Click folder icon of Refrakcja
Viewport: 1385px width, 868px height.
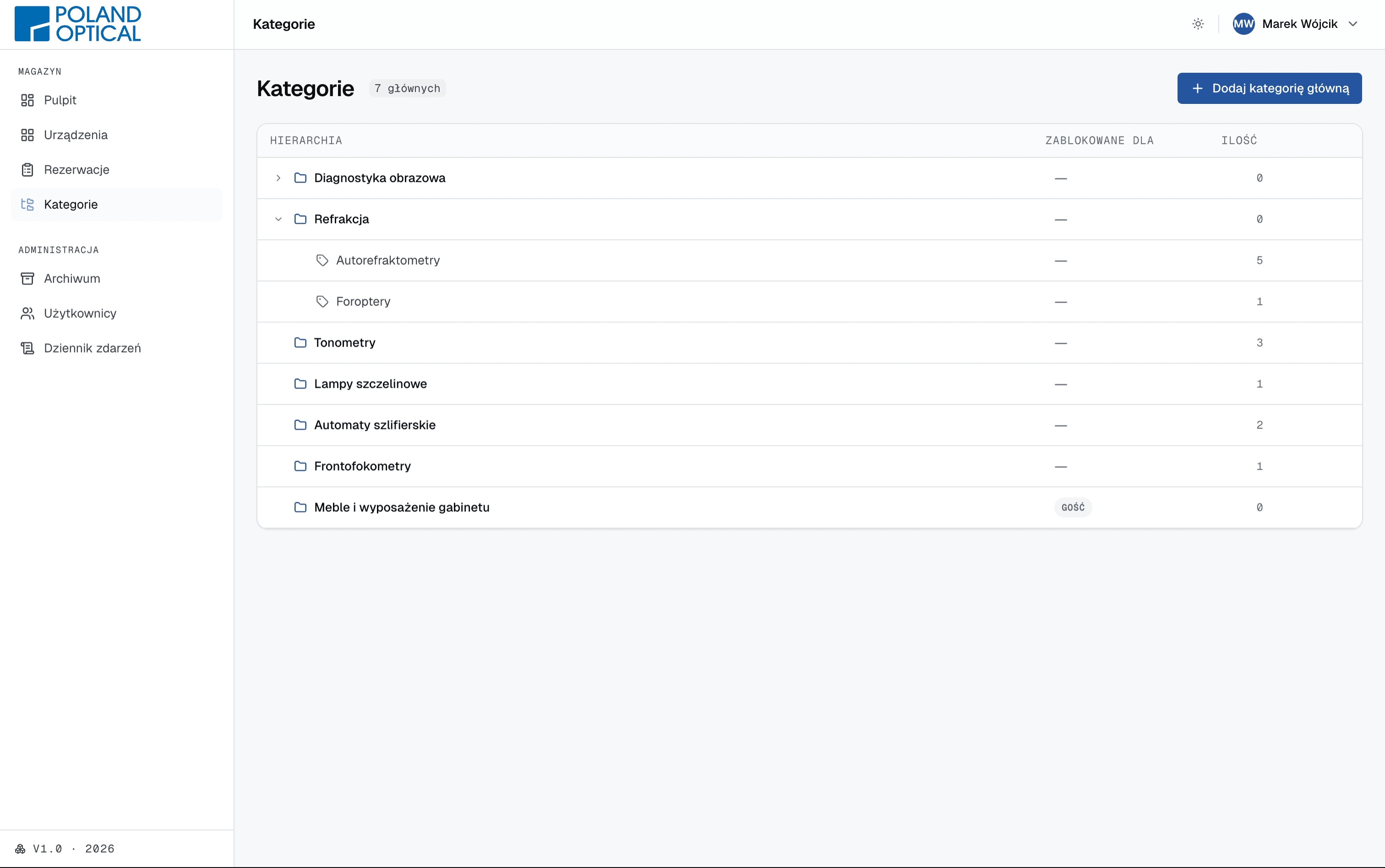click(300, 219)
